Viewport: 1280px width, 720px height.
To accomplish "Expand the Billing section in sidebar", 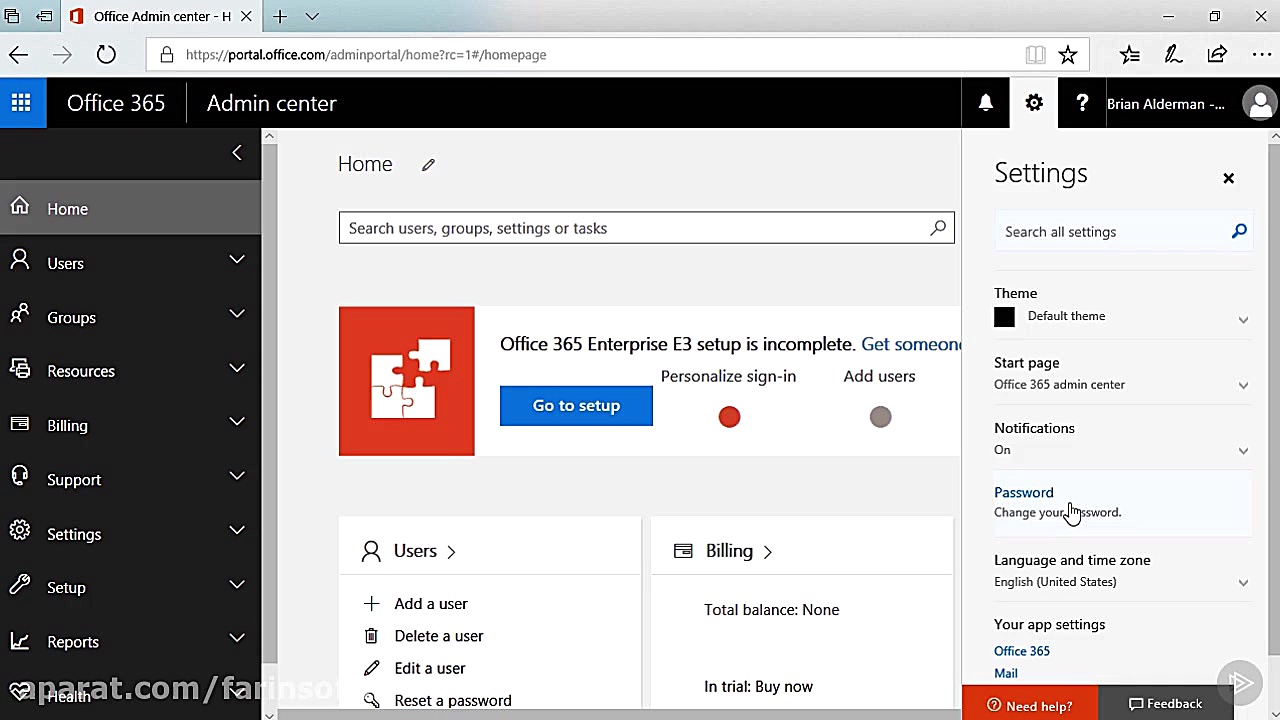I will point(237,422).
